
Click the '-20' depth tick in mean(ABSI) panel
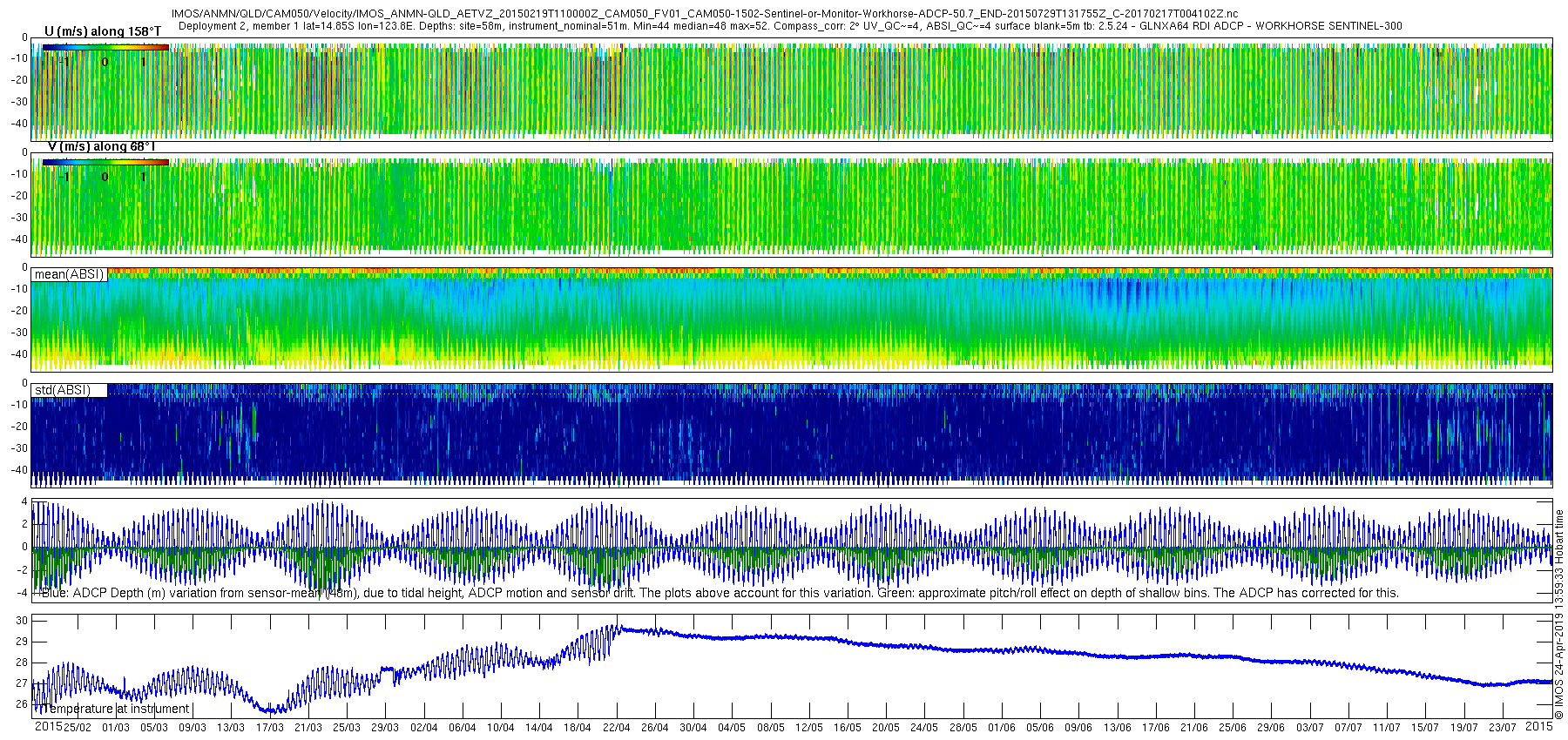point(18,311)
